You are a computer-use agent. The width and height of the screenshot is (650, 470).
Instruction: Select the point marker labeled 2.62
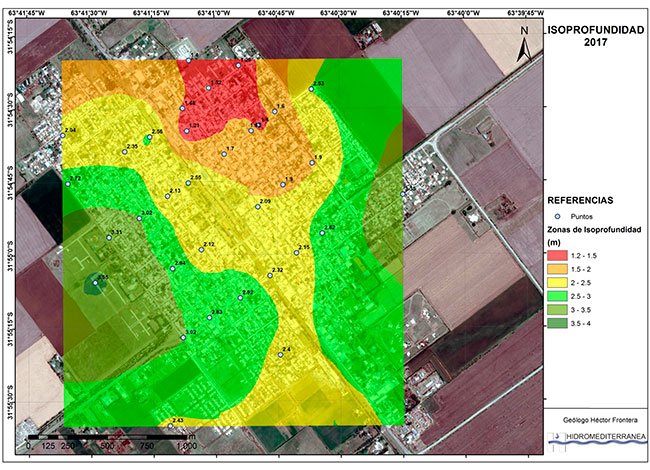click(x=240, y=298)
